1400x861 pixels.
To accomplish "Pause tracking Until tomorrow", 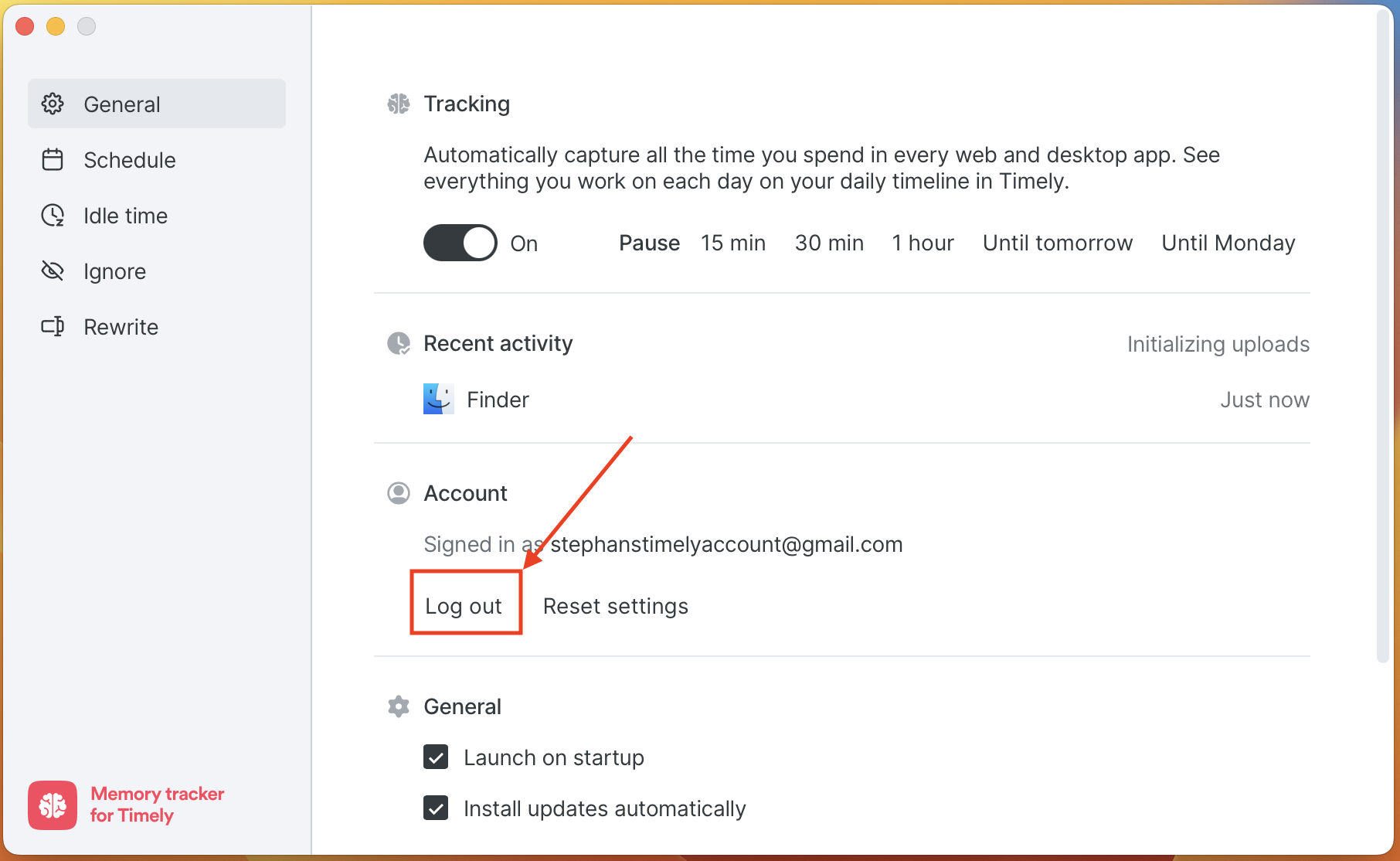I will (x=1057, y=243).
